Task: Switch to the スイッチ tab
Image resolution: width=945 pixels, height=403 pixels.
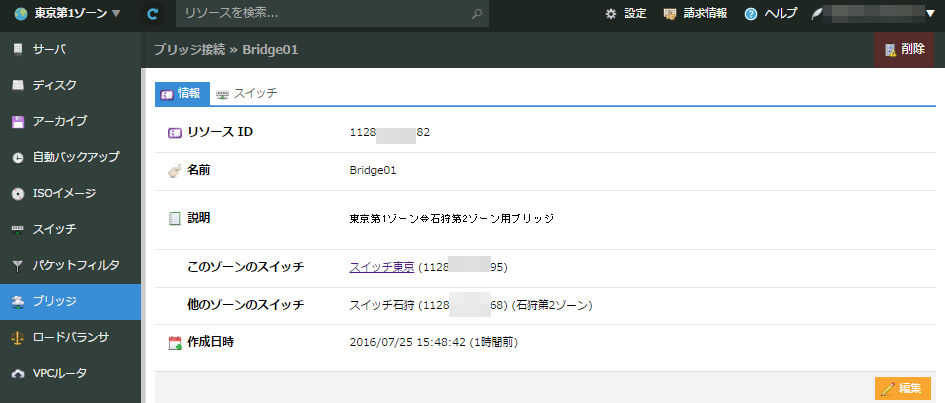Action: 247,93
